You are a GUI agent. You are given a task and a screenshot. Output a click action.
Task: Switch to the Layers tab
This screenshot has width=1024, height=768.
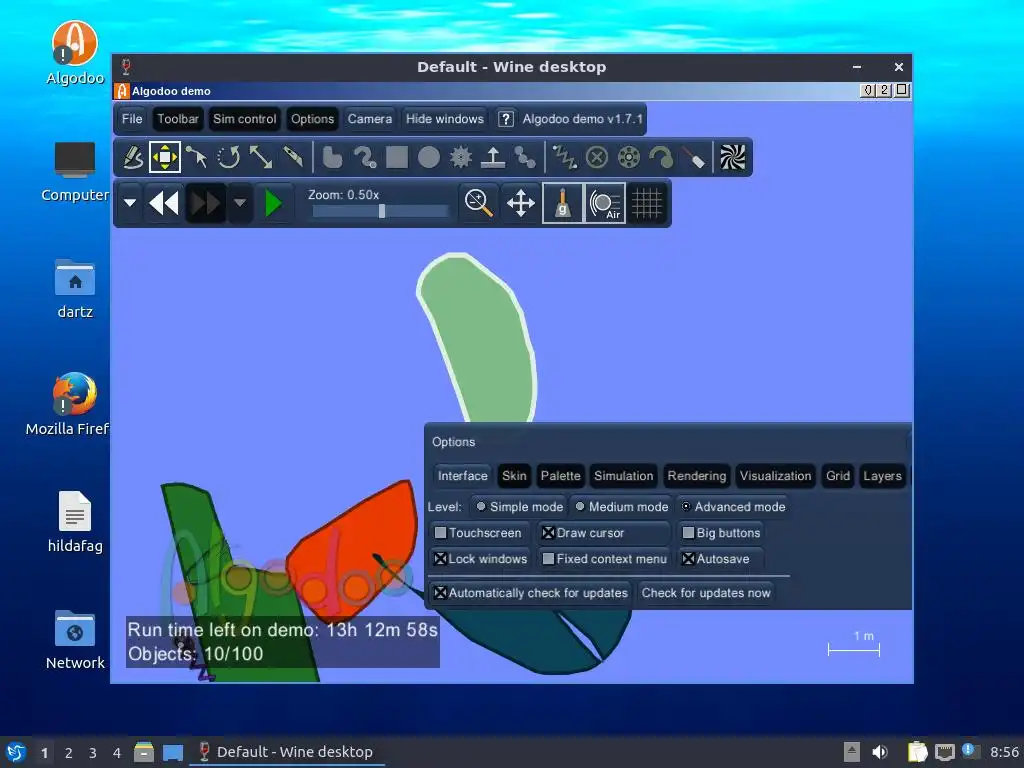pos(882,476)
